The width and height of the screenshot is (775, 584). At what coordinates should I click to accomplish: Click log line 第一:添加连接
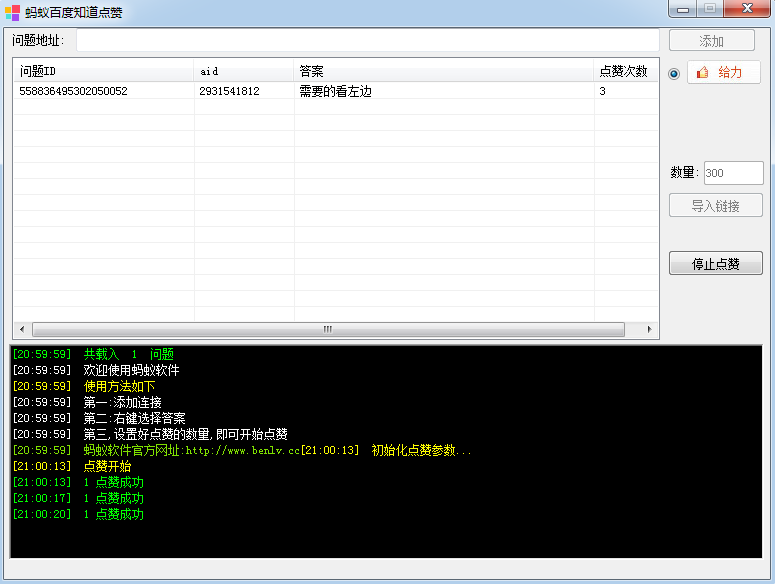[x=87, y=402]
